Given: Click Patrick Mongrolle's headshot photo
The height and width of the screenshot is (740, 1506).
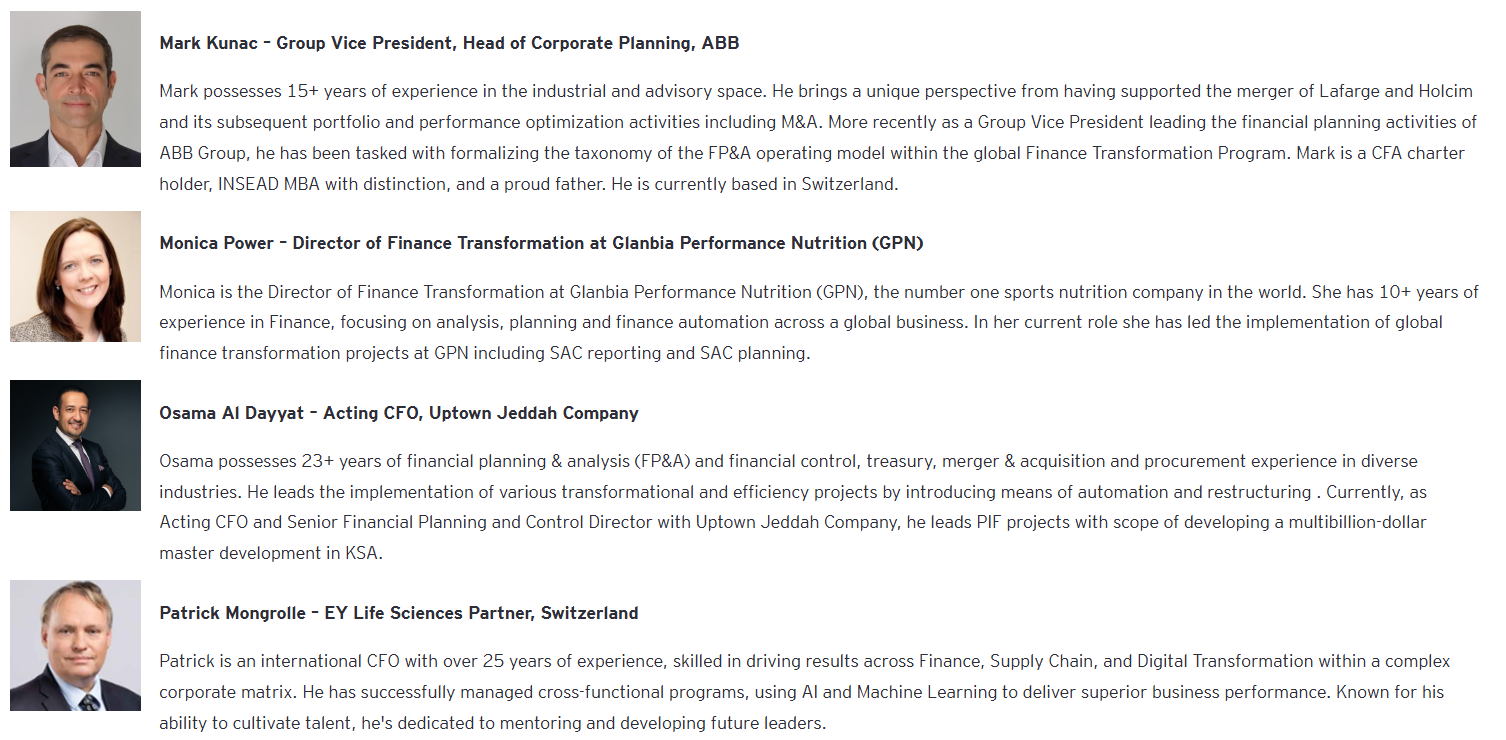Looking at the screenshot, I should point(75,645).
